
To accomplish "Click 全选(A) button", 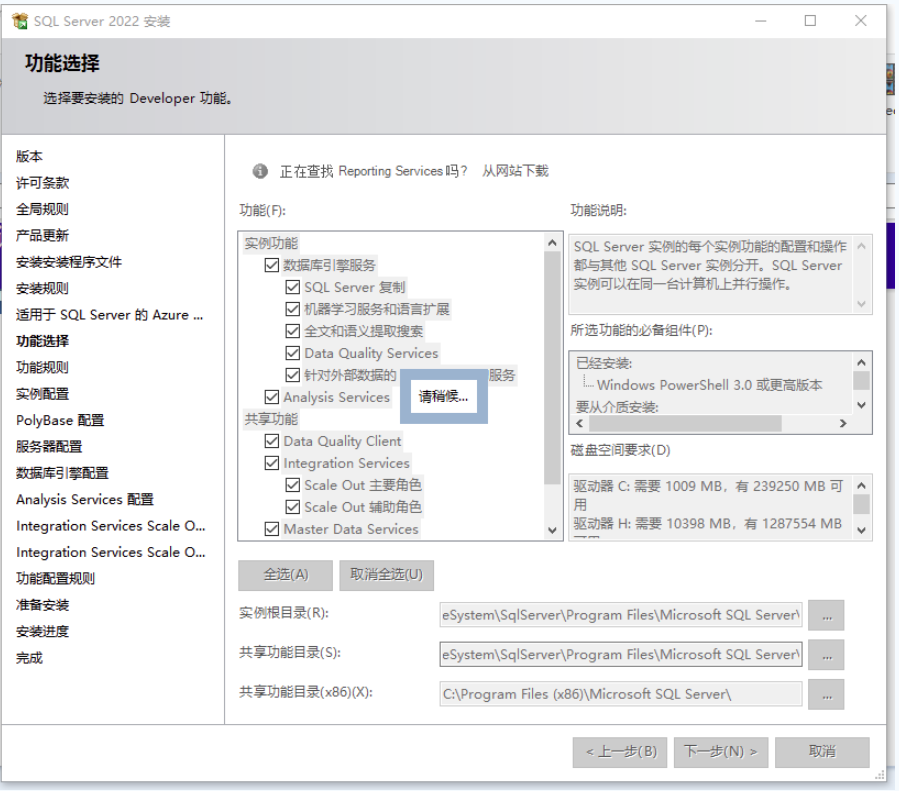I will [286, 575].
